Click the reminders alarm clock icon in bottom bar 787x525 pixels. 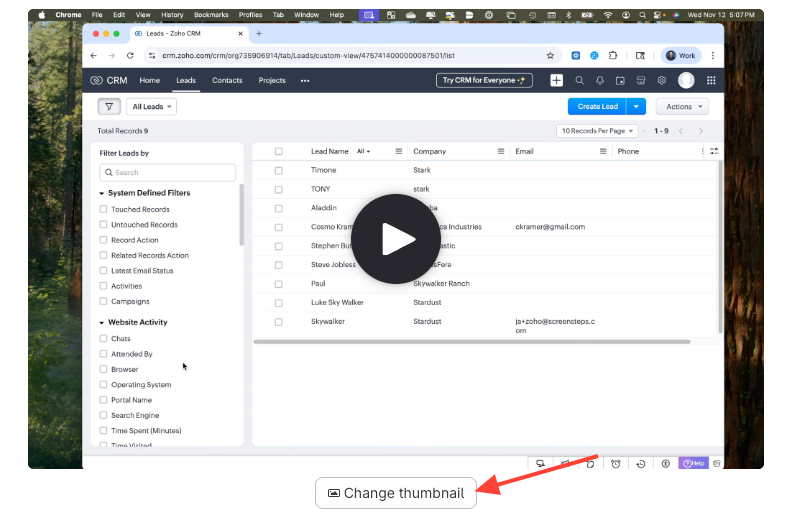pos(616,463)
